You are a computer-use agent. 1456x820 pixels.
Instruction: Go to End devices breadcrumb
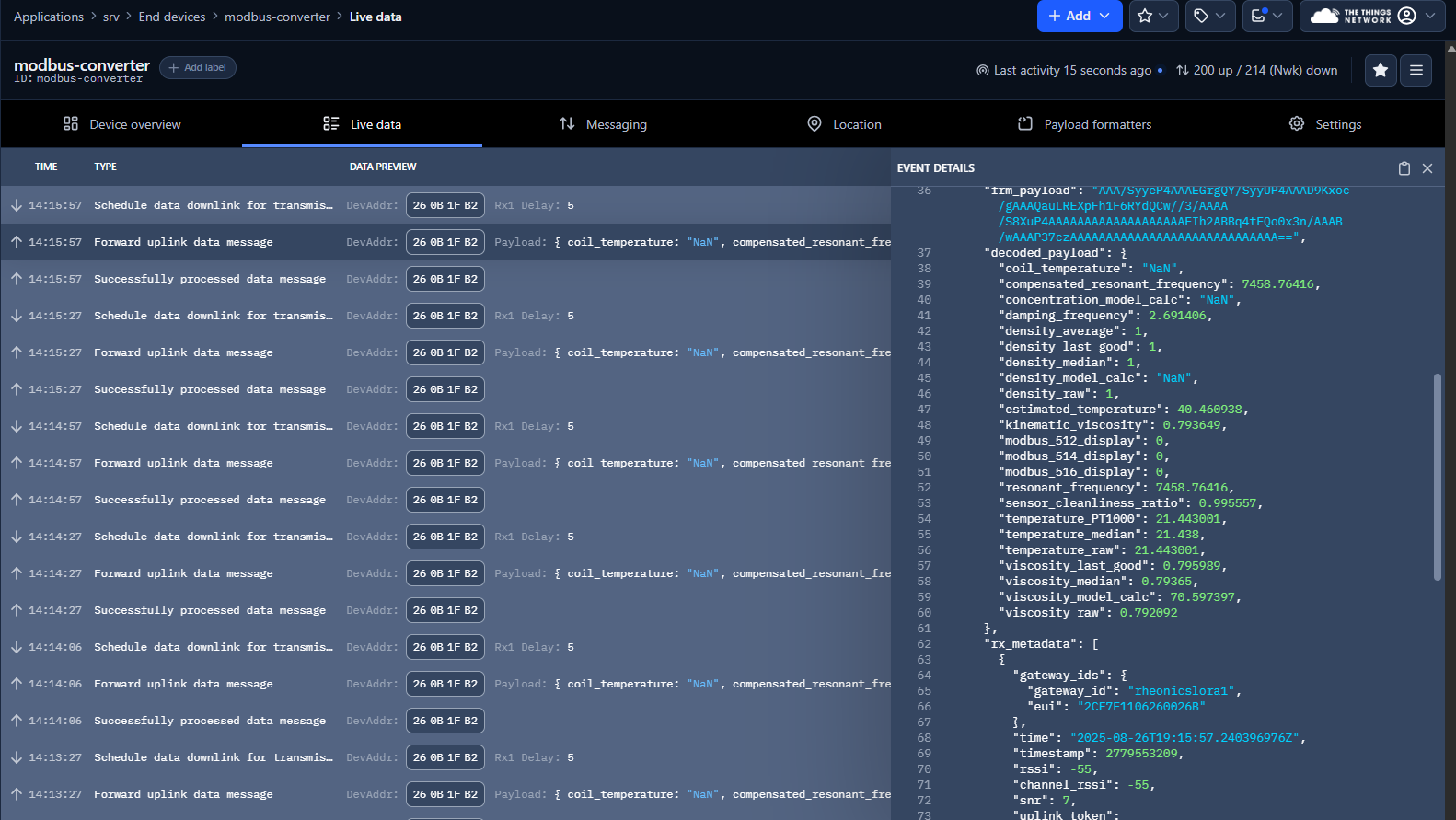pyautogui.click(x=172, y=17)
